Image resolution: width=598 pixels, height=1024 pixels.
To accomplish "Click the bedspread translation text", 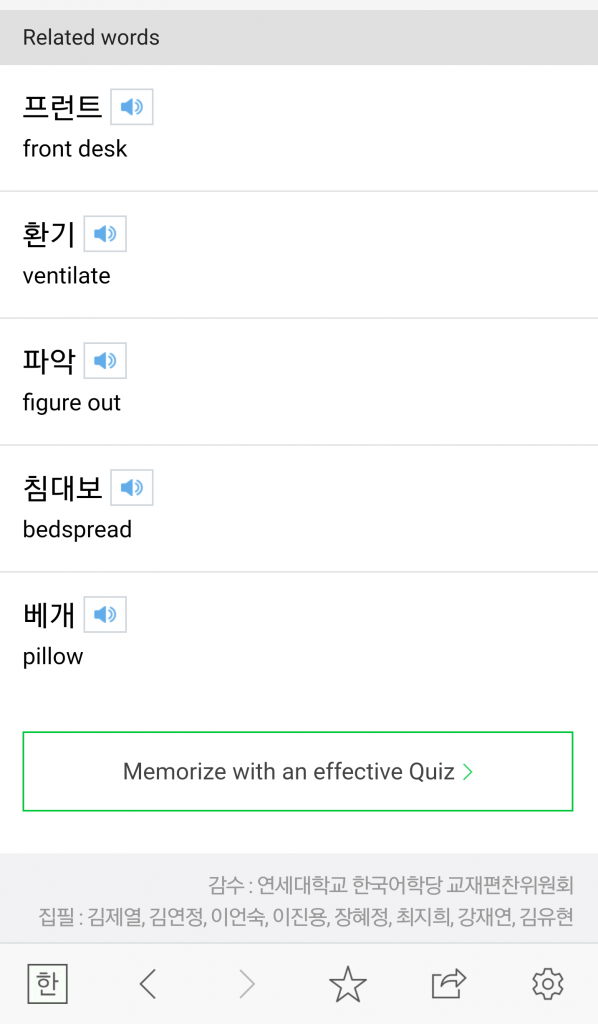I will coord(77,529).
